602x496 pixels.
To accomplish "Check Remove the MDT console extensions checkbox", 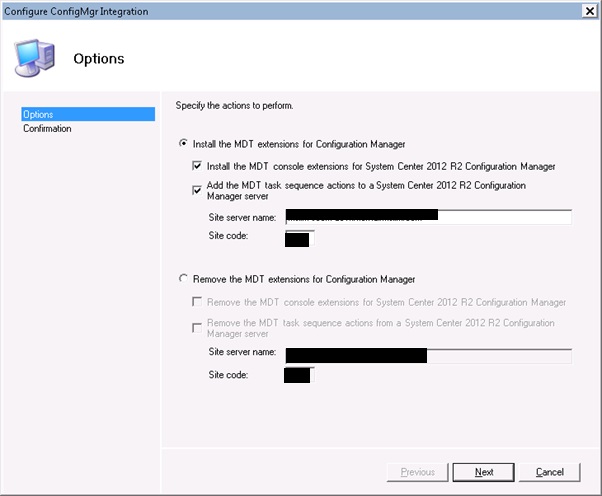I will point(197,302).
